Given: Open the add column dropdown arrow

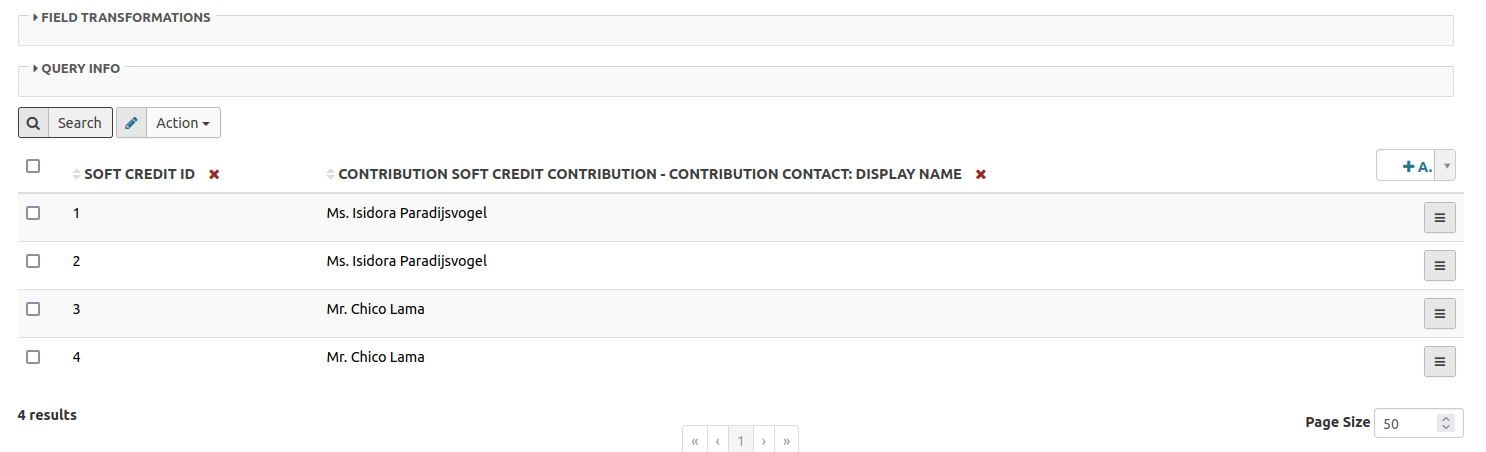Looking at the screenshot, I should click(1447, 166).
